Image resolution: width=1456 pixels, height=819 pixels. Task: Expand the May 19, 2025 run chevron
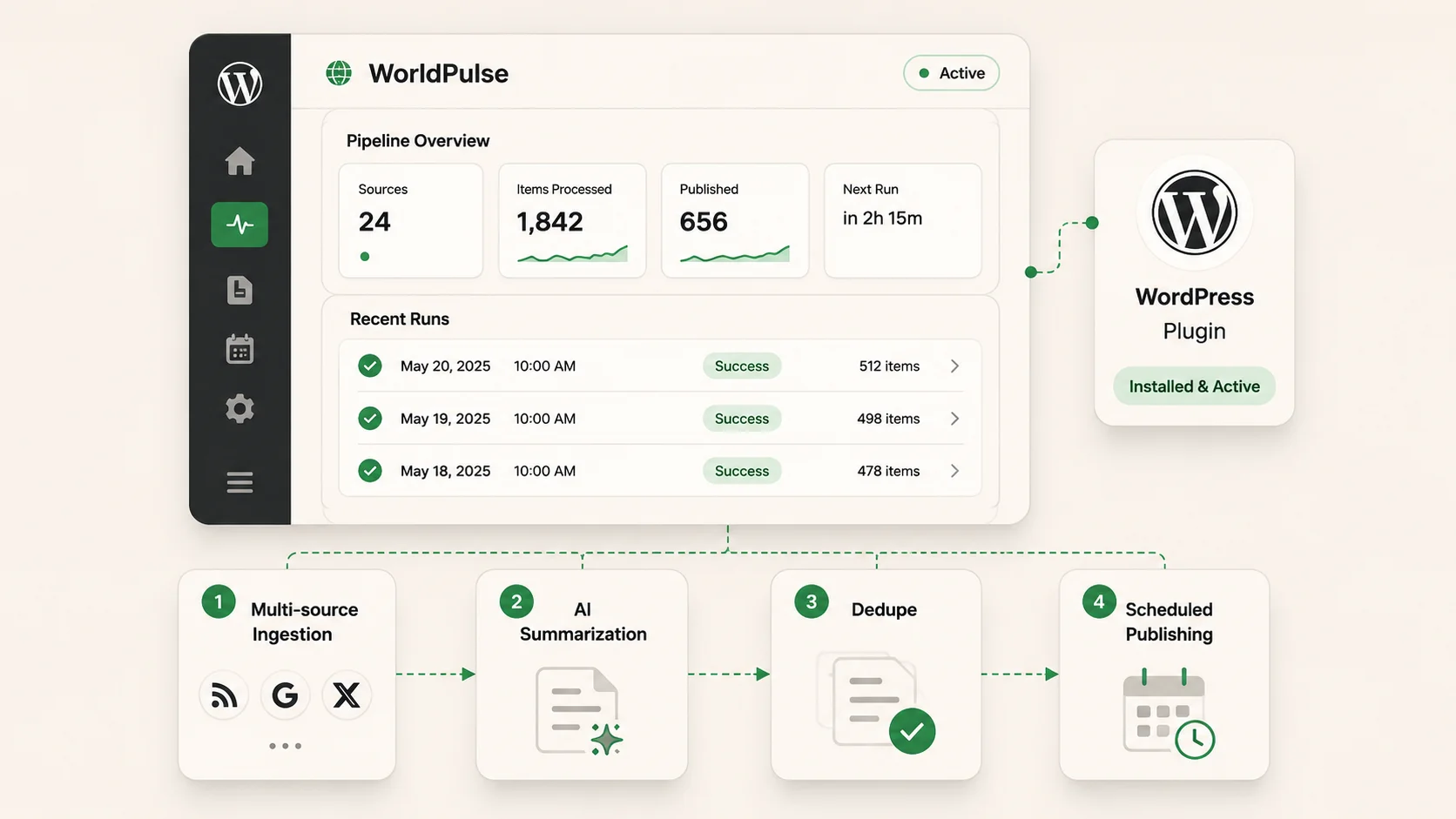click(955, 419)
